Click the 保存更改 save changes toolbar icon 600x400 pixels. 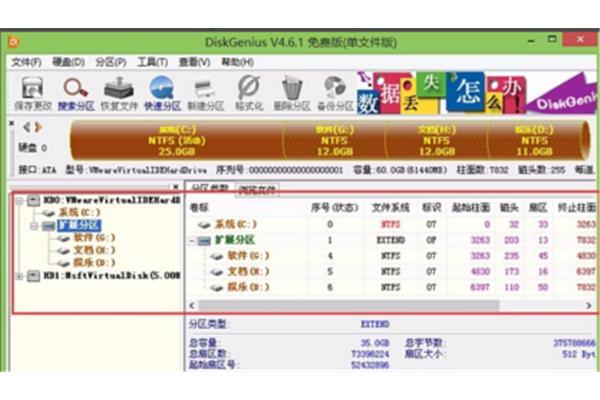tap(33, 94)
